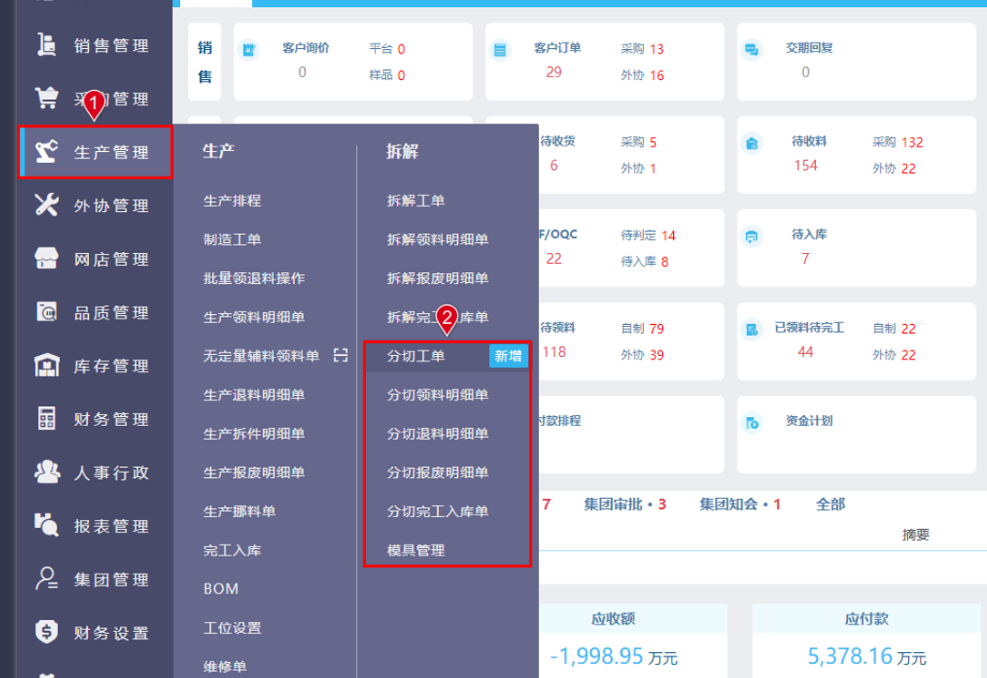
Task: Select the 分切报废明细单 entry
Action: tap(437, 472)
